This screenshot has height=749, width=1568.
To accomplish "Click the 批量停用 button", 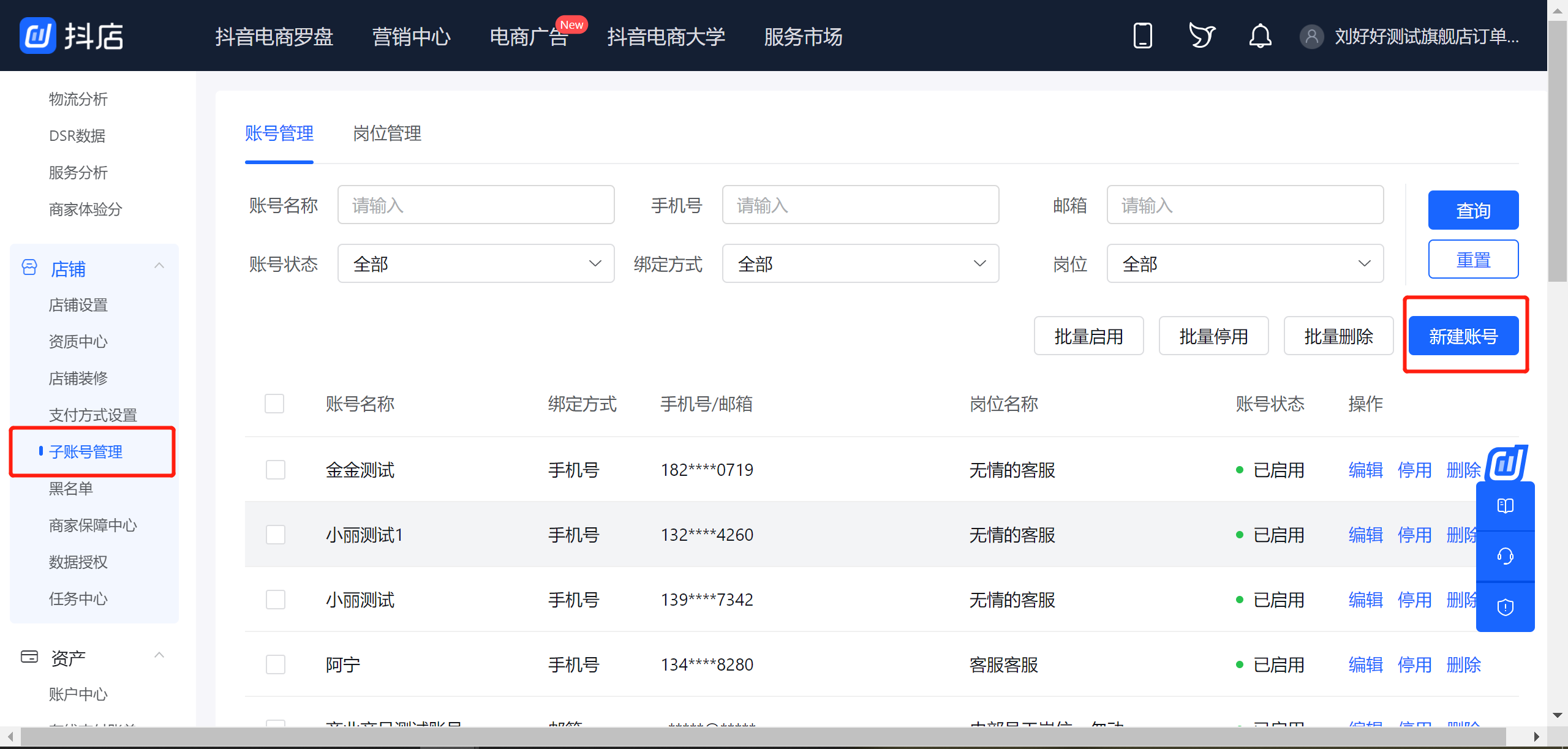I will (1213, 336).
